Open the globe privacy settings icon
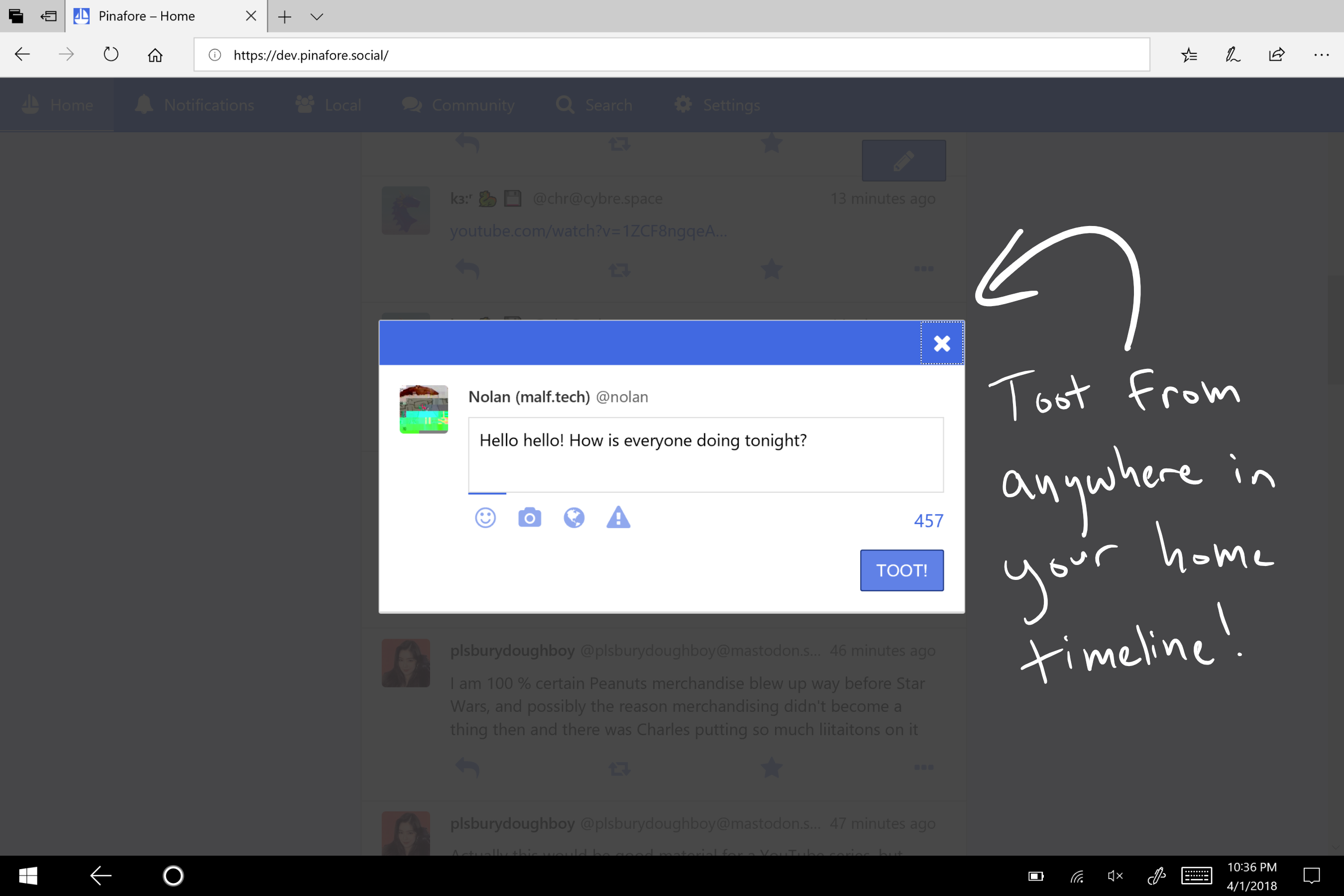 pos(574,518)
